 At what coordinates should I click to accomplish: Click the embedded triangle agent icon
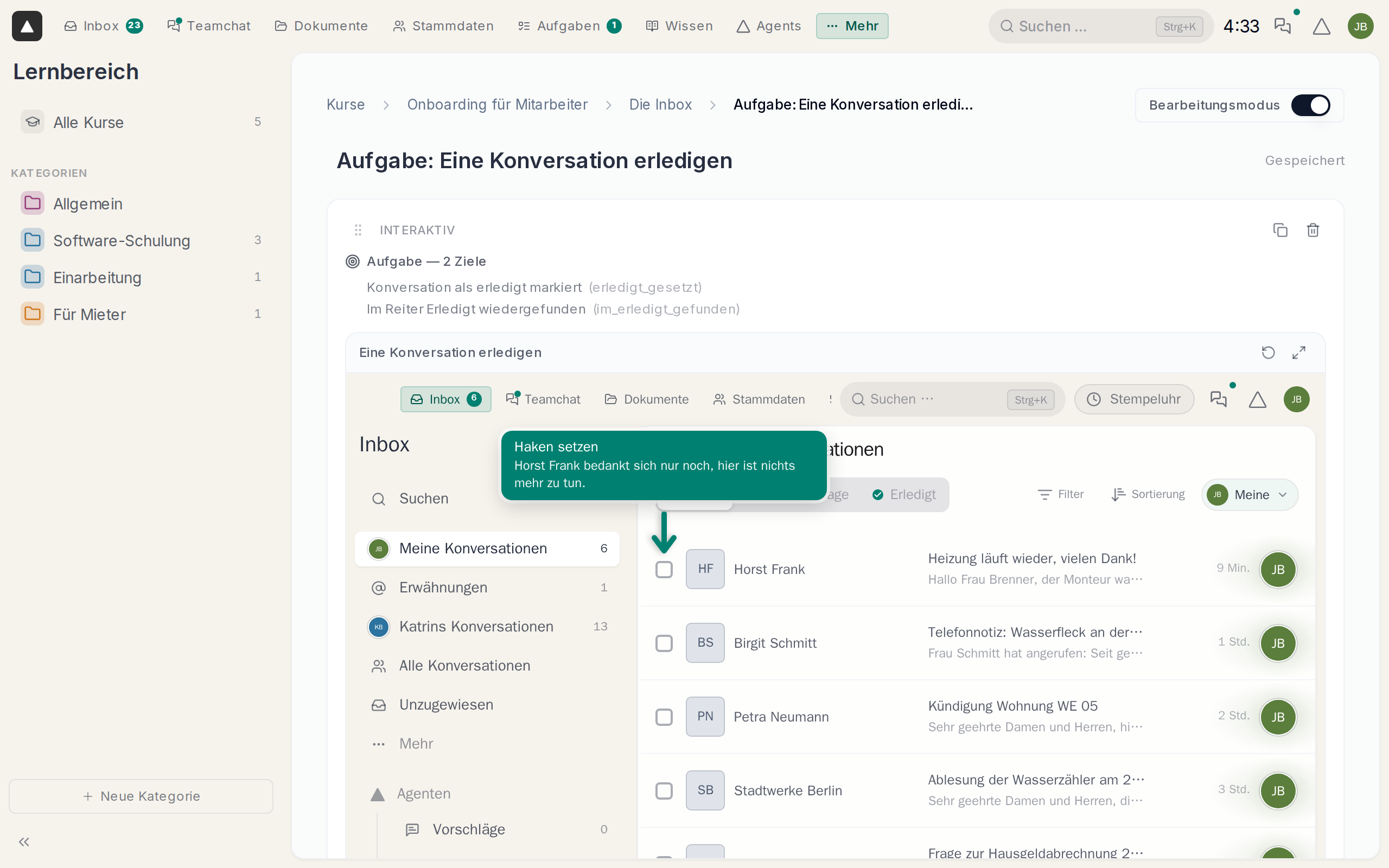click(x=1258, y=400)
